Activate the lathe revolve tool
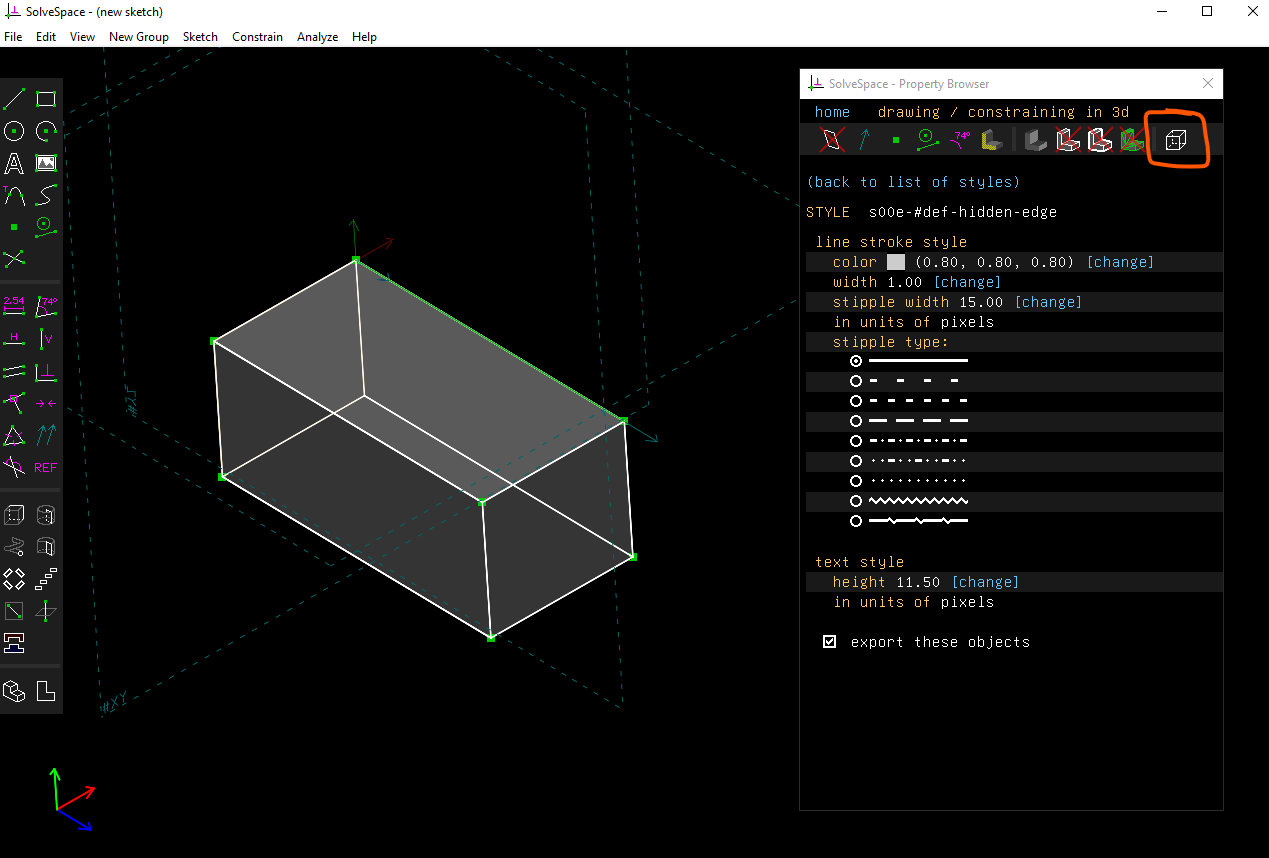 (46, 514)
